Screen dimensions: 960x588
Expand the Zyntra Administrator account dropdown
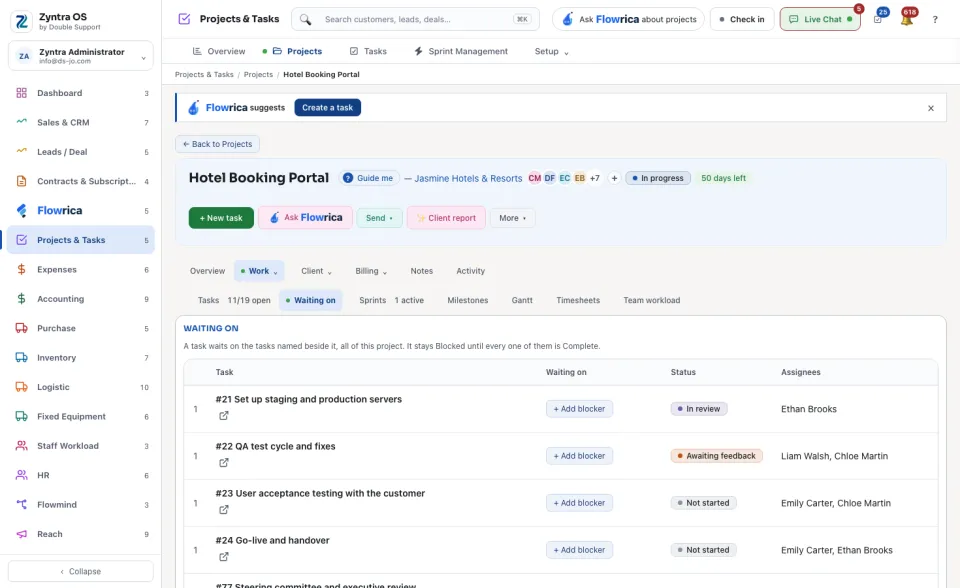[80, 56]
